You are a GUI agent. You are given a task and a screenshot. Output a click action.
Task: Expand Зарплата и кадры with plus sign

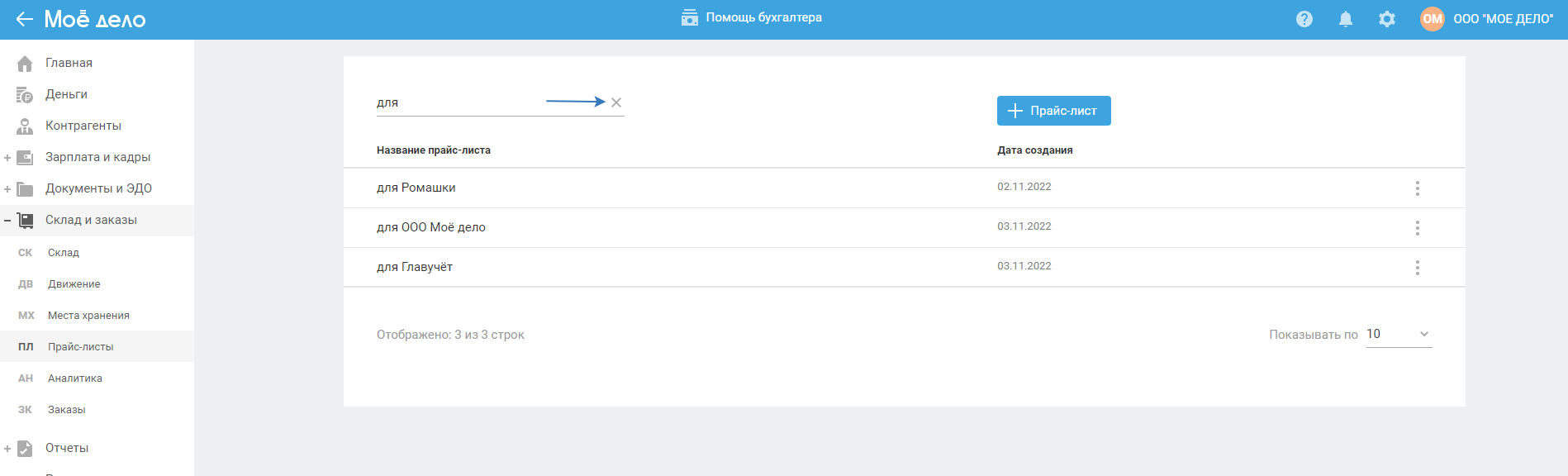[x=7, y=158]
